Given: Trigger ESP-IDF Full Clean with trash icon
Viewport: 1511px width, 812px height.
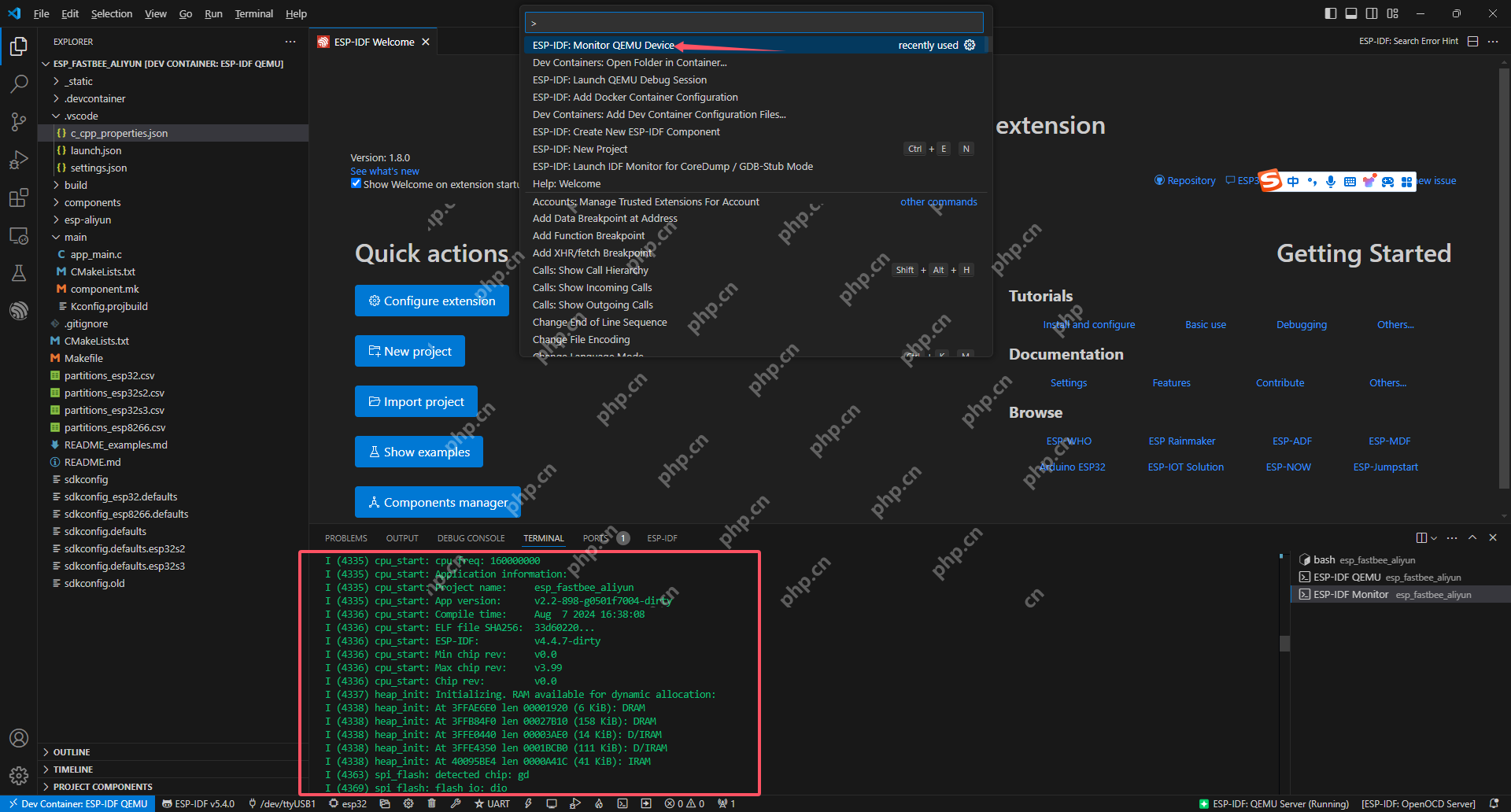Looking at the screenshot, I should point(432,803).
